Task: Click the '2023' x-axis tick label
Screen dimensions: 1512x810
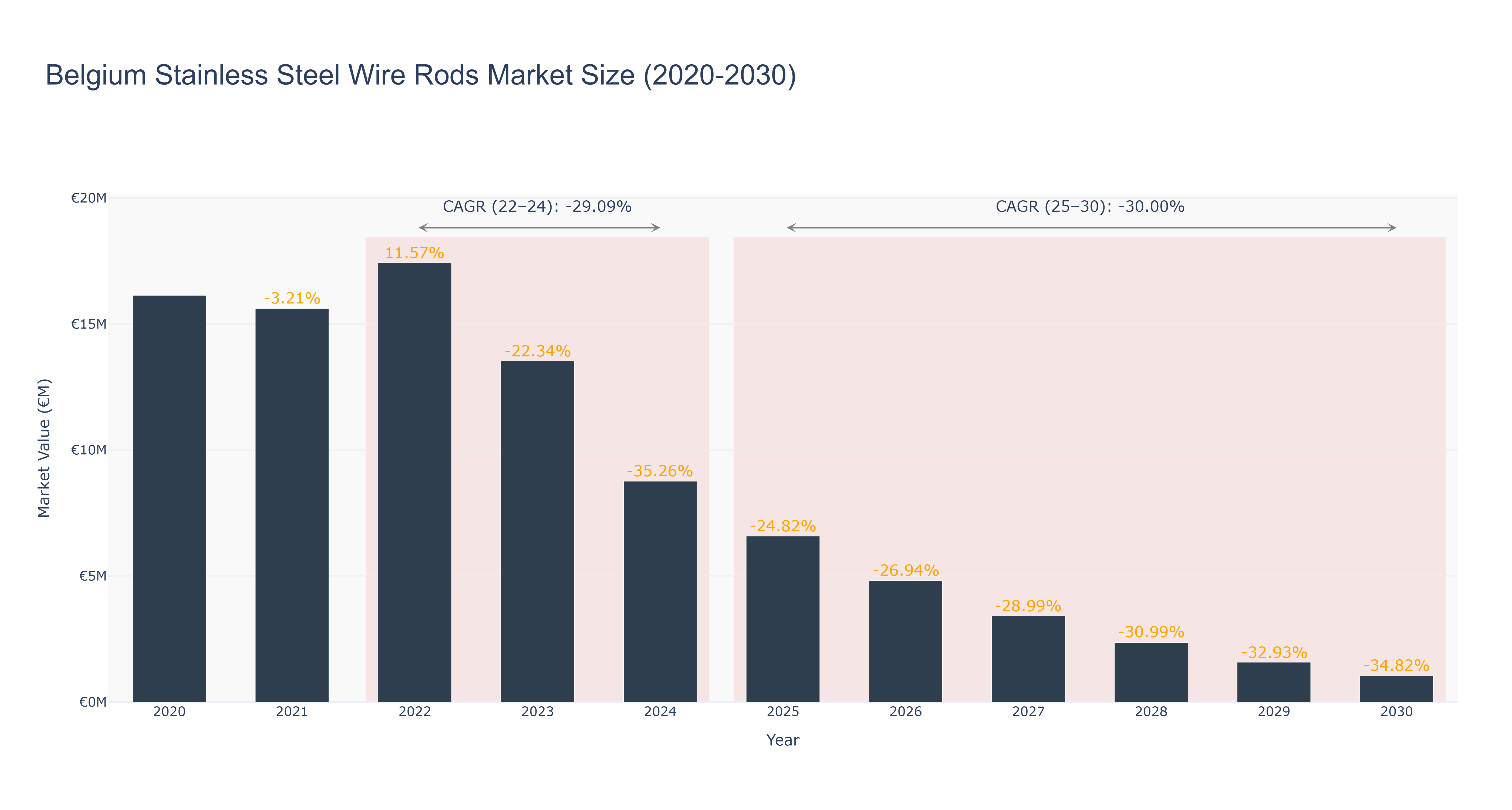Action: pos(537,712)
